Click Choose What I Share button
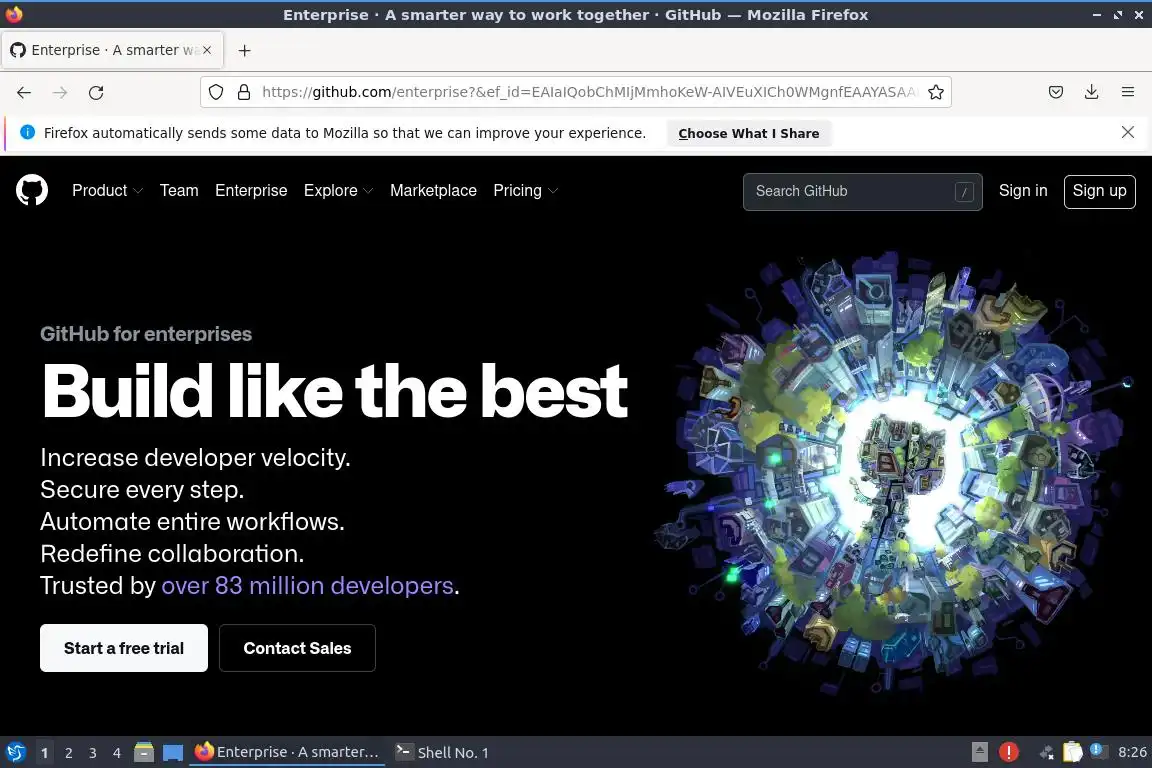The image size is (1152, 768). 749,133
